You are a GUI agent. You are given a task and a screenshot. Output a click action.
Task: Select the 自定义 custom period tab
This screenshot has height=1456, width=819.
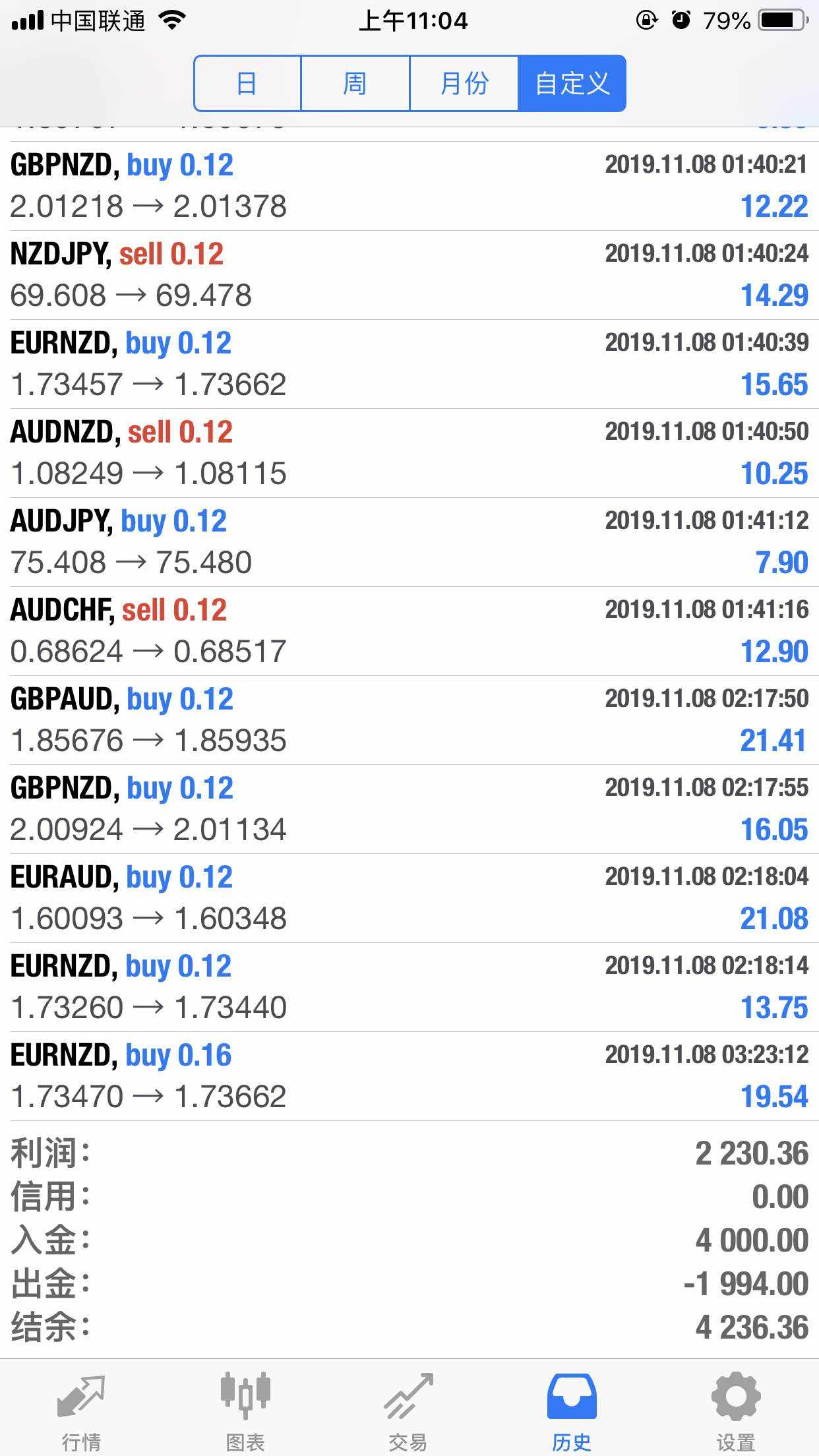click(572, 84)
